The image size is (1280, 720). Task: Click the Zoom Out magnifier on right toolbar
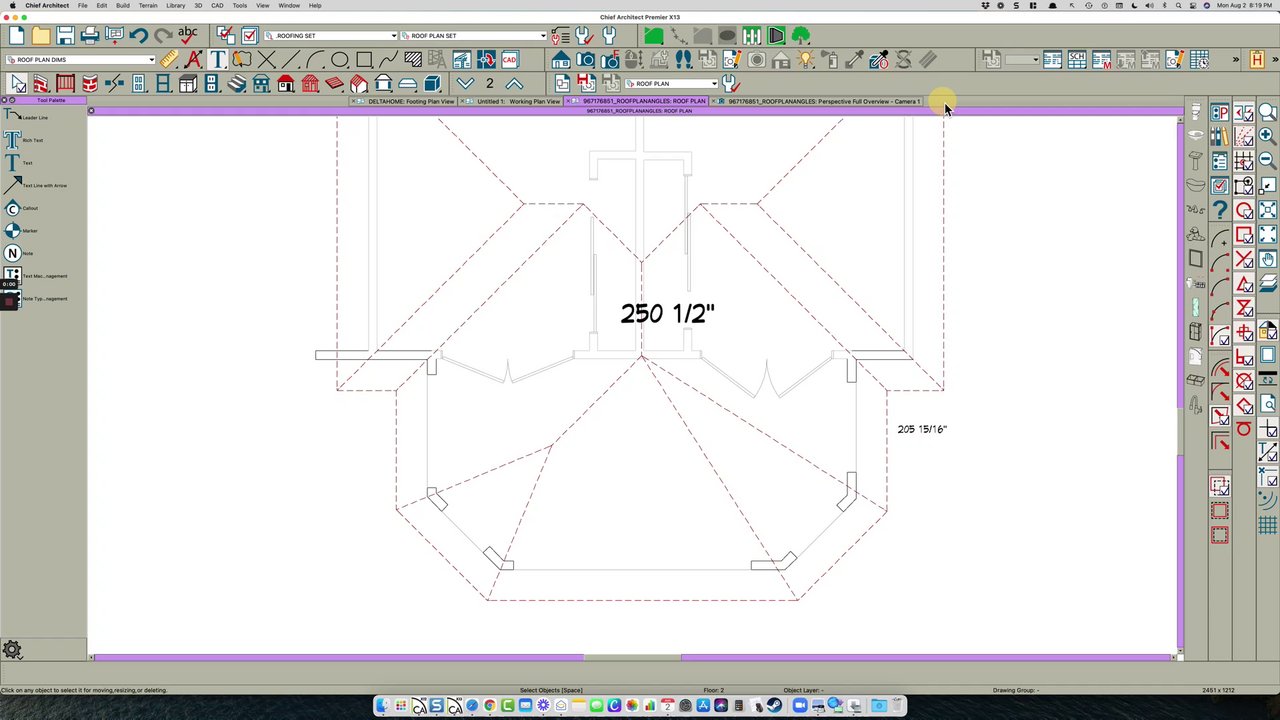[x=1267, y=160]
